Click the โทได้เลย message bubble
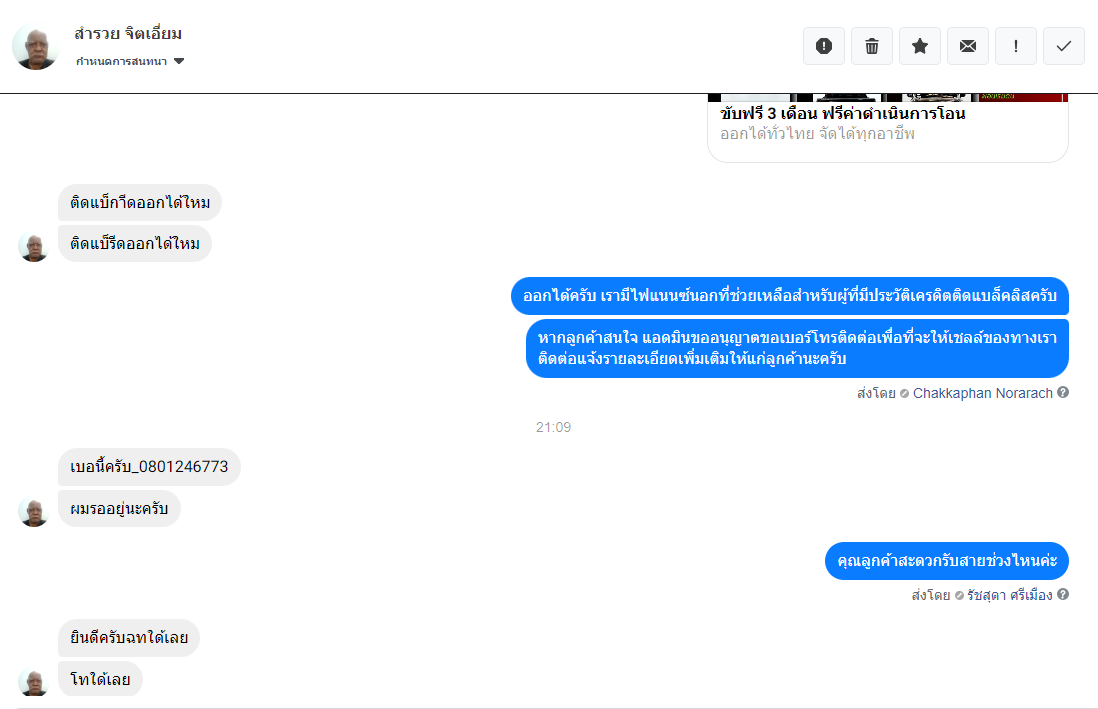Screen dimensions: 1098x709 click(100, 679)
